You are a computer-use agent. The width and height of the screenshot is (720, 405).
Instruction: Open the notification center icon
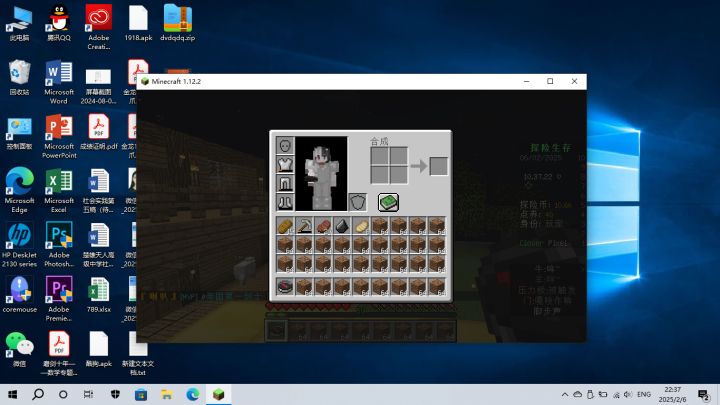point(703,394)
